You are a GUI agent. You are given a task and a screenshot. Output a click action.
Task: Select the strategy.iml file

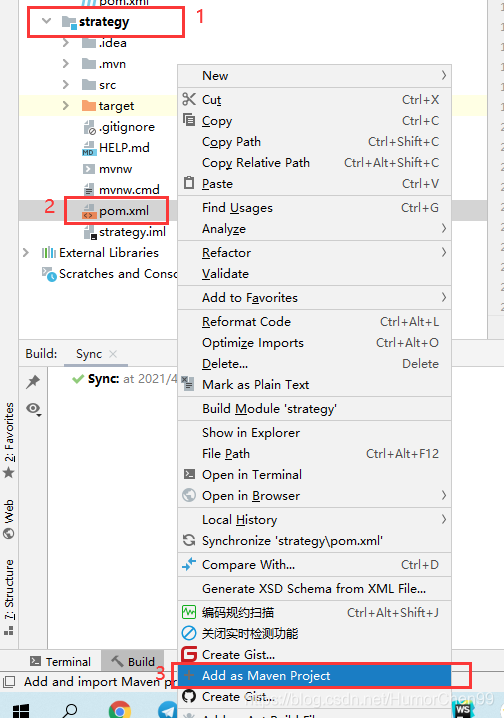tap(125, 232)
